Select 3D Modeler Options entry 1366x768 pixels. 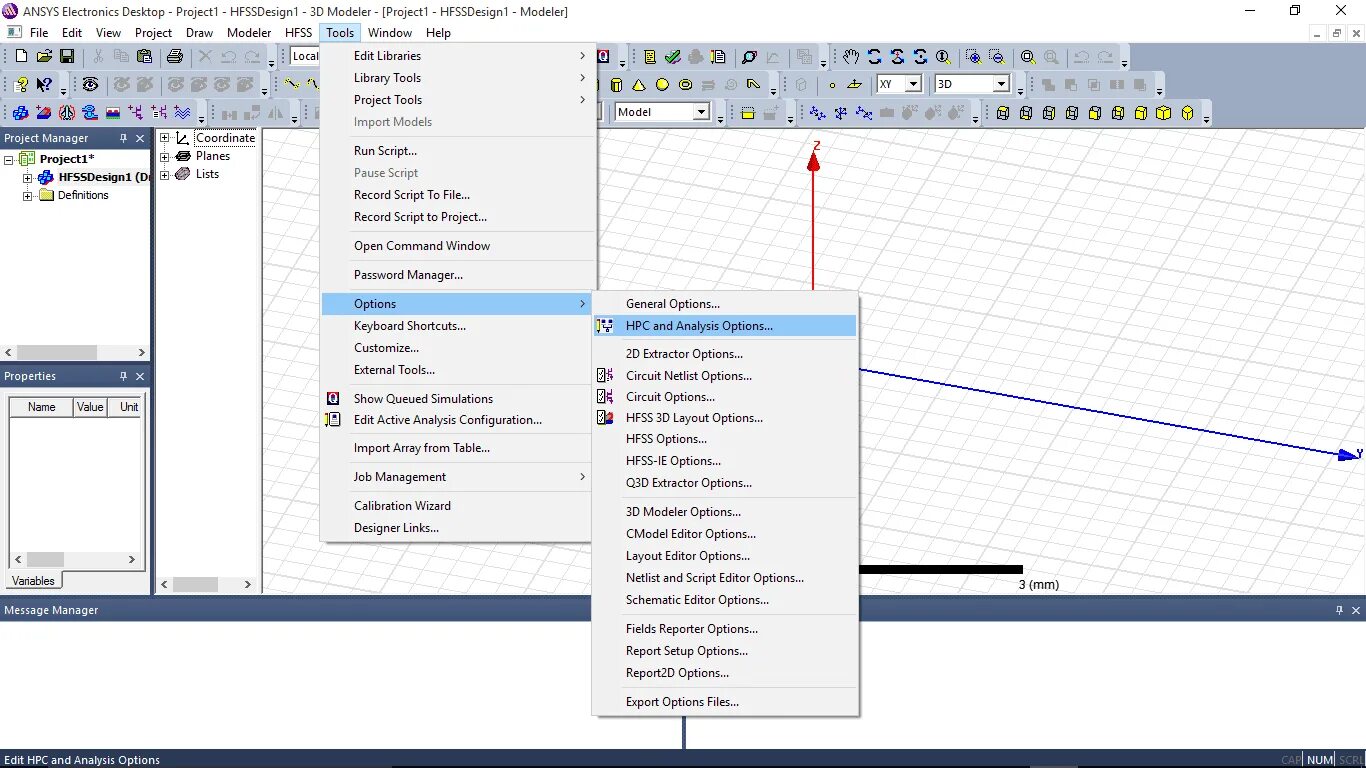click(725, 512)
